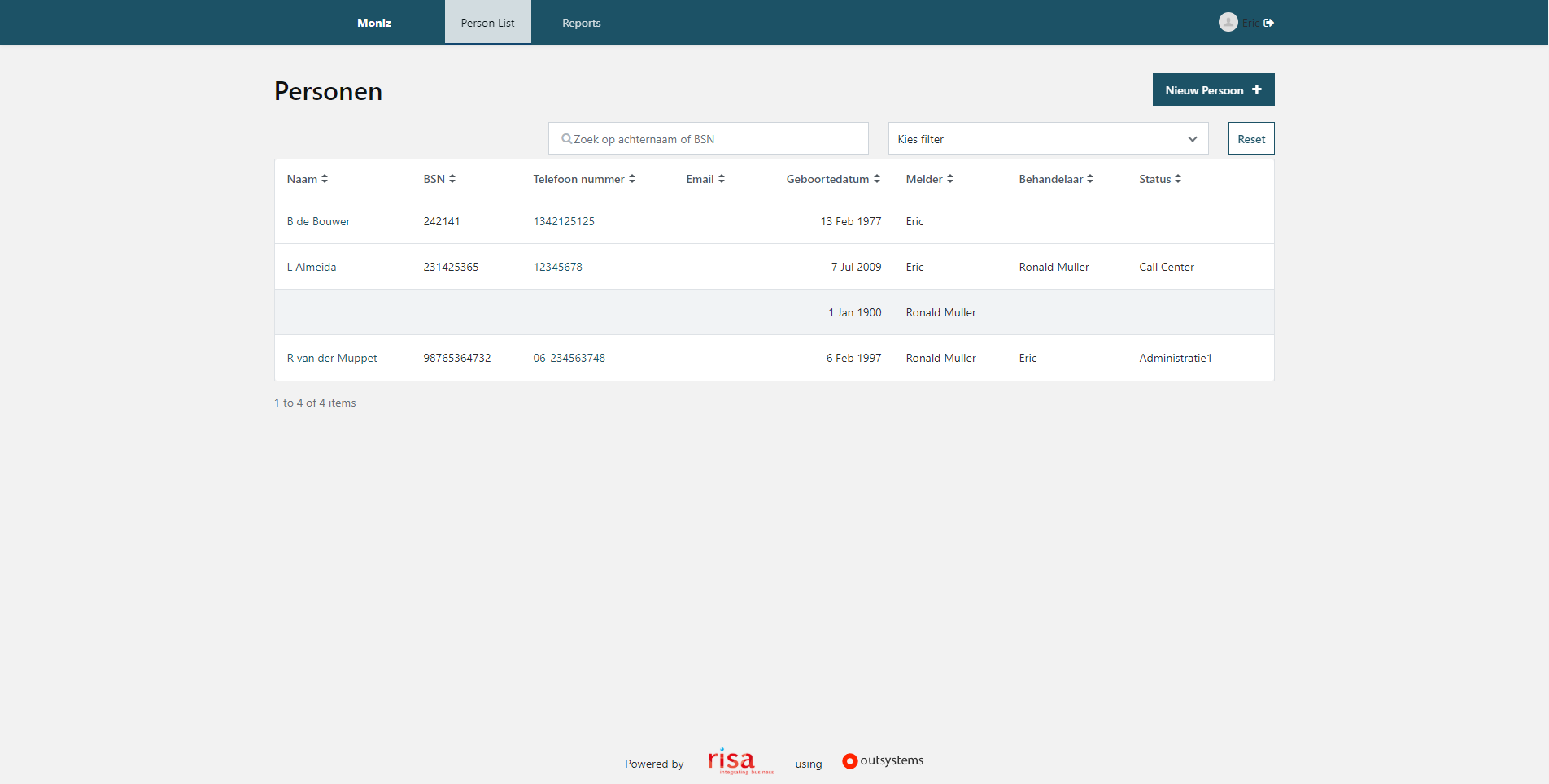
Task: Click the Nieuw Persoon button
Action: 1213,89
